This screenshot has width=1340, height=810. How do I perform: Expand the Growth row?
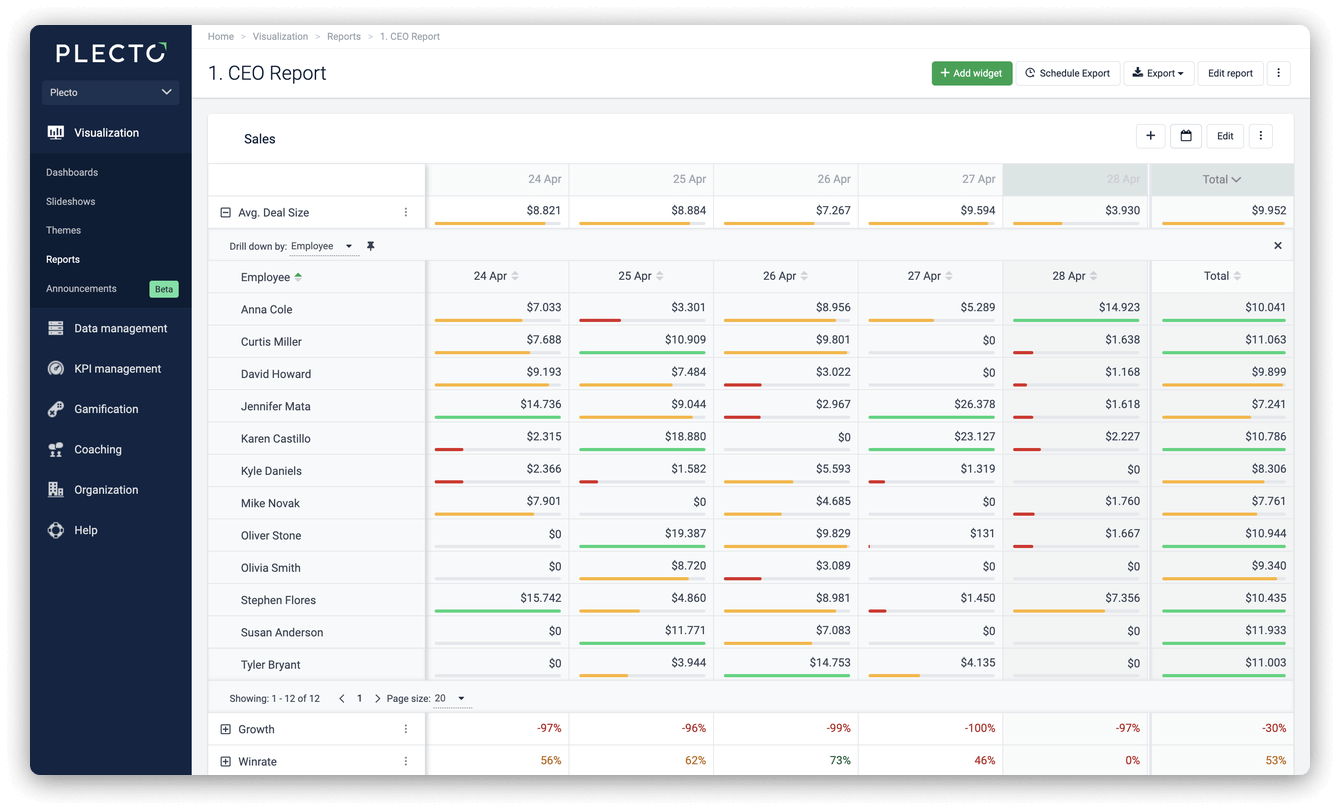click(225, 729)
